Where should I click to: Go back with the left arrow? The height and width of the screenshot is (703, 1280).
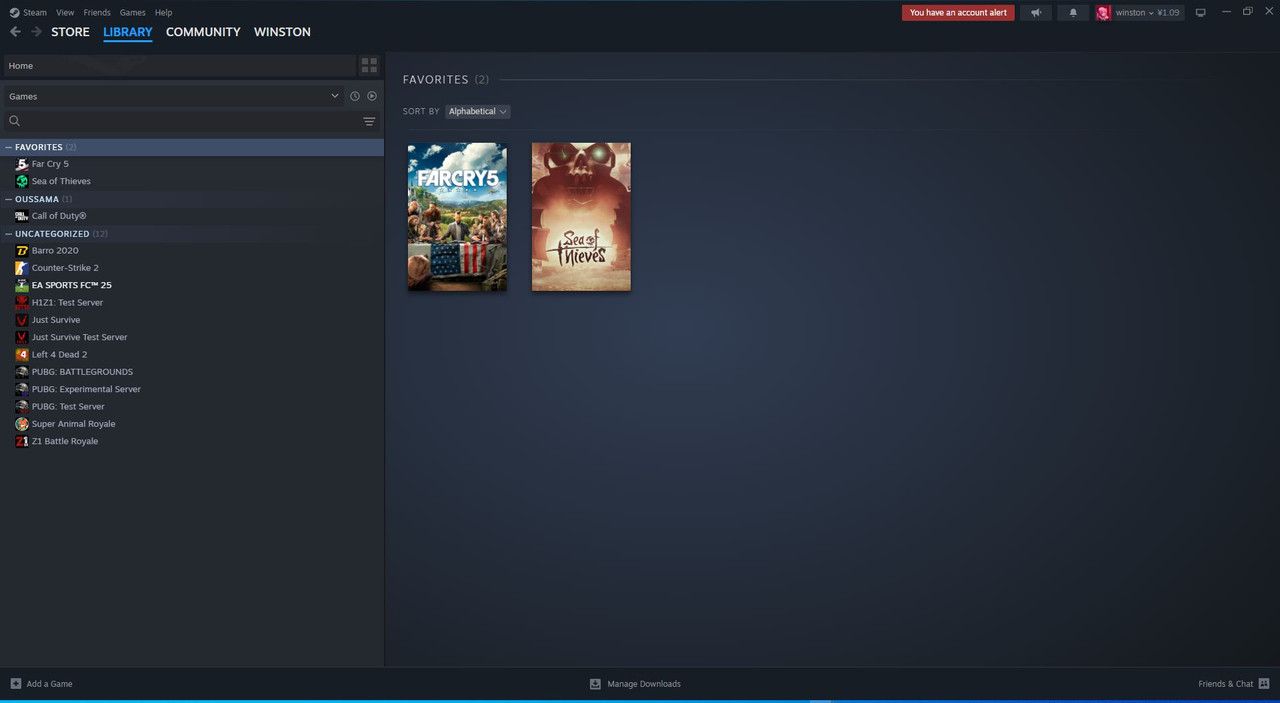[15, 32]
